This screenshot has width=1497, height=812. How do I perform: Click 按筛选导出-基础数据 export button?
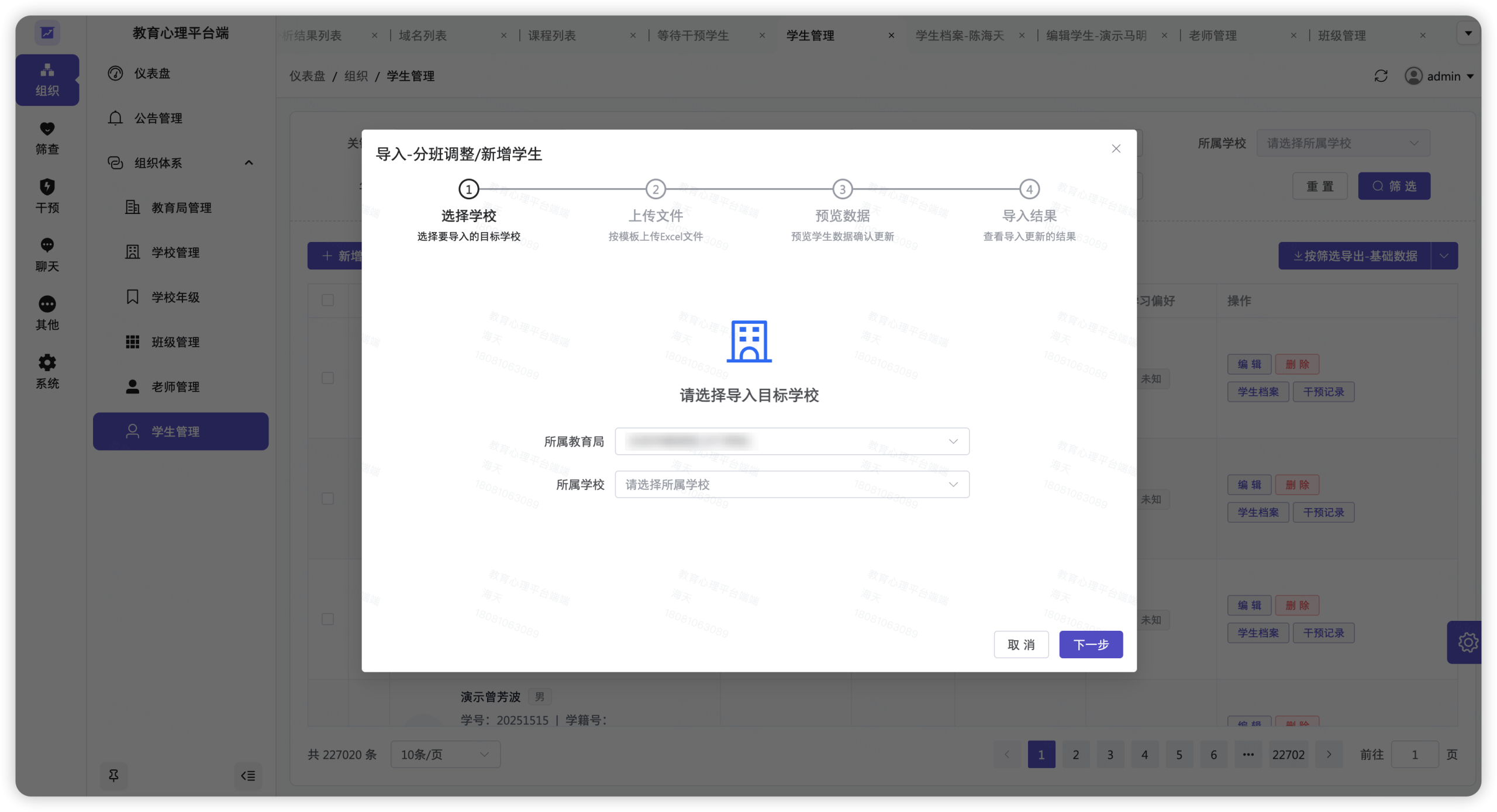tap(1354, 255)
